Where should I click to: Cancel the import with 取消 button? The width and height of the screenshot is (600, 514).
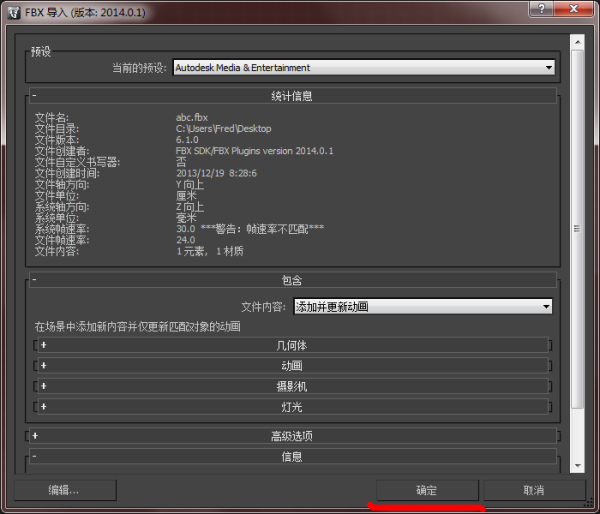coord(534,490)
